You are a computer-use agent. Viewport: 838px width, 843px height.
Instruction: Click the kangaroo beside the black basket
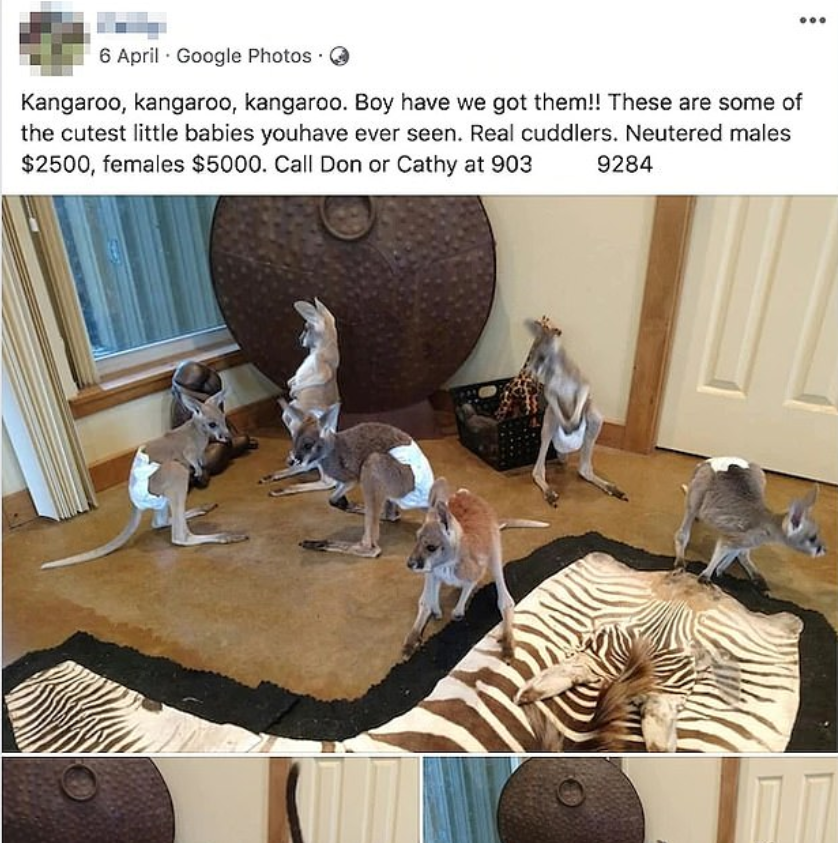point(570,411)
